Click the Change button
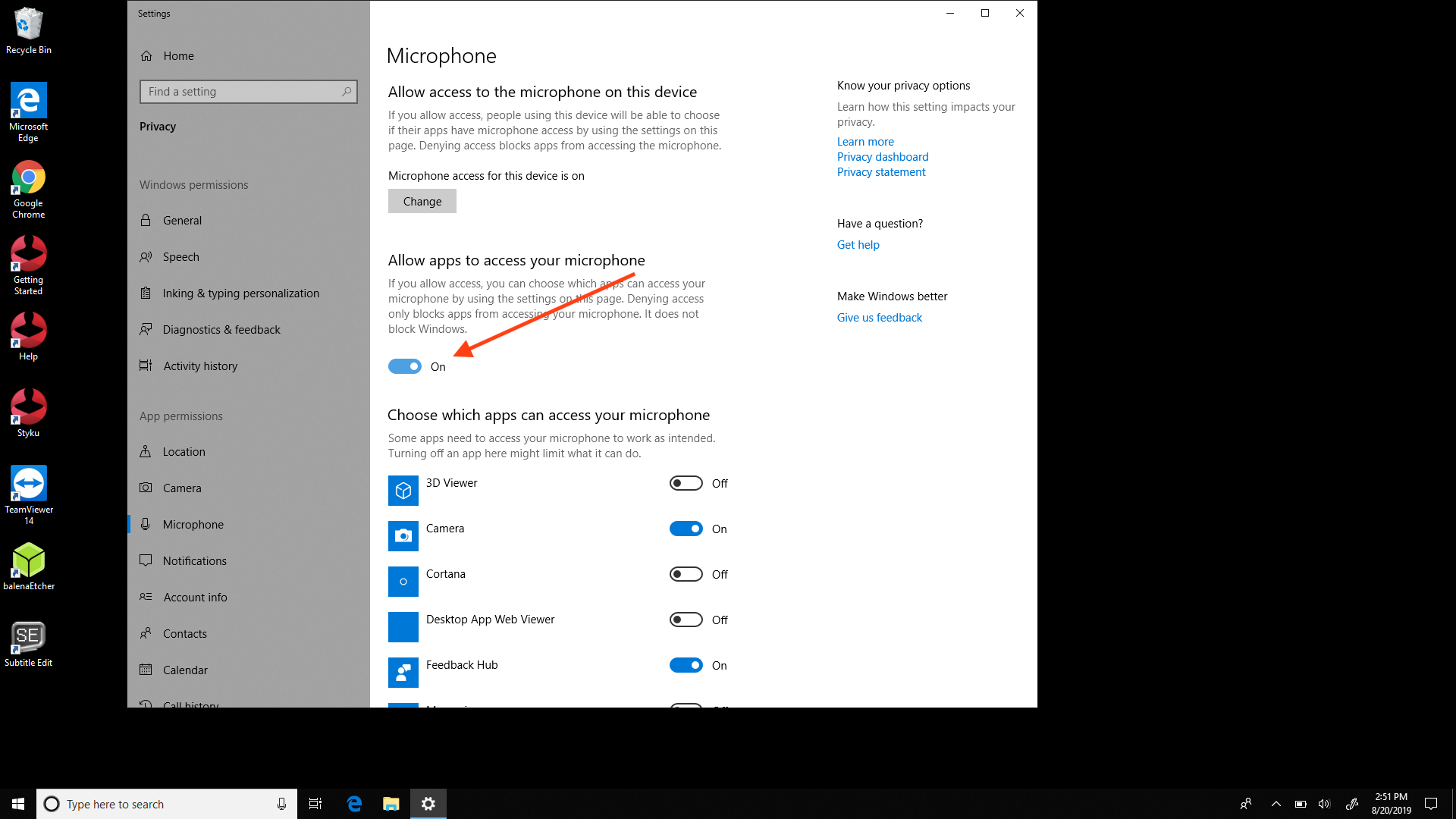Image resolution: width=1456 pixels, height=819 pixels. point(422,201)
